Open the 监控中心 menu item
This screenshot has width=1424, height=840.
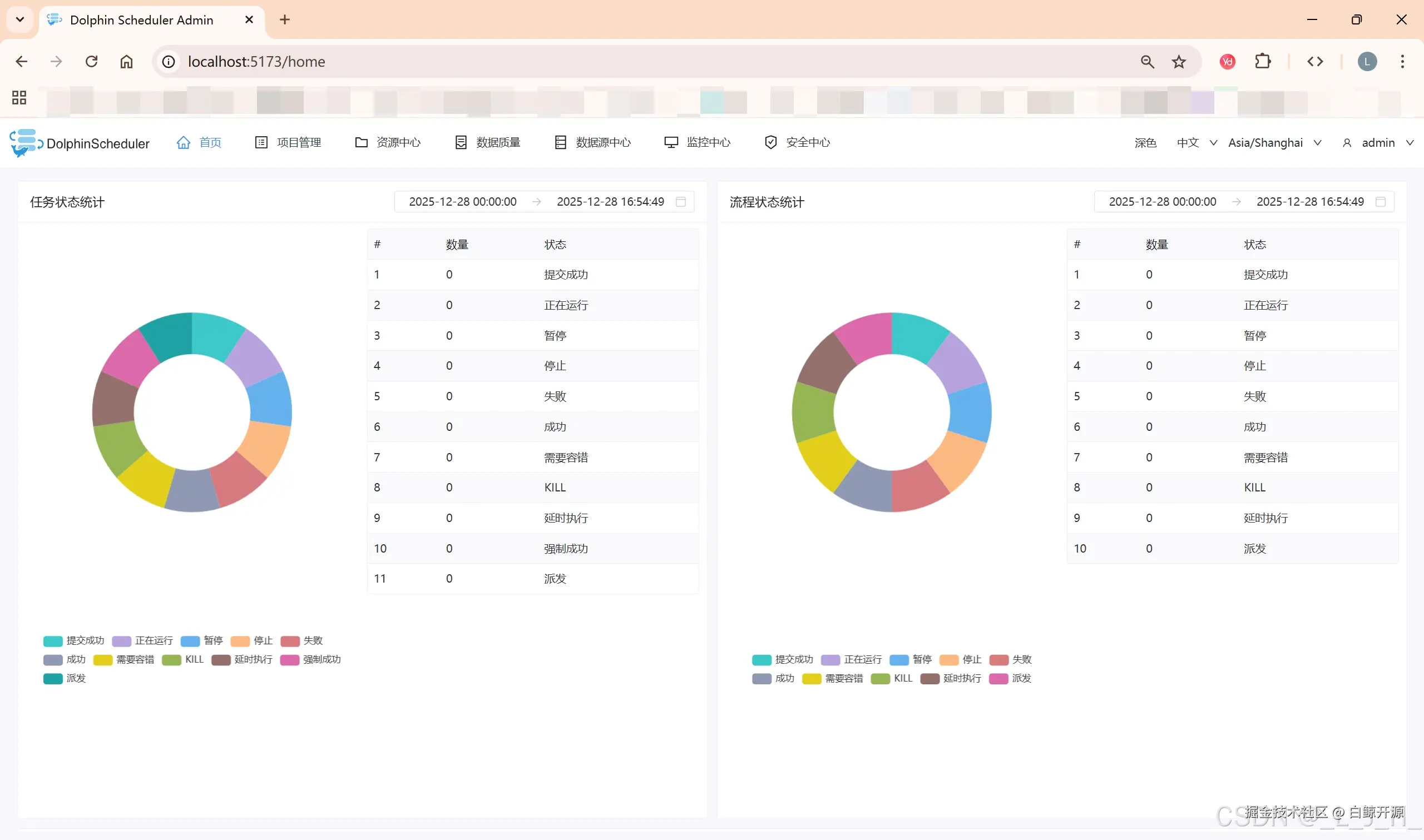click(x=708, y=143)
